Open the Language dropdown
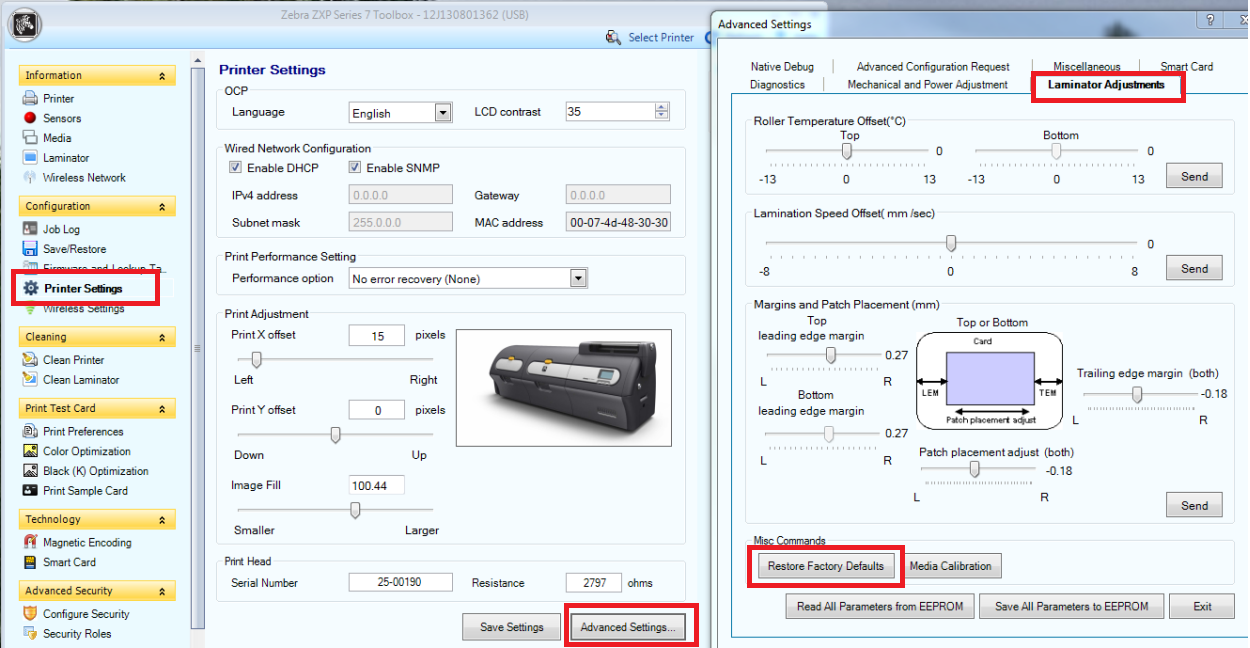1250x648 pixels. 443,113
